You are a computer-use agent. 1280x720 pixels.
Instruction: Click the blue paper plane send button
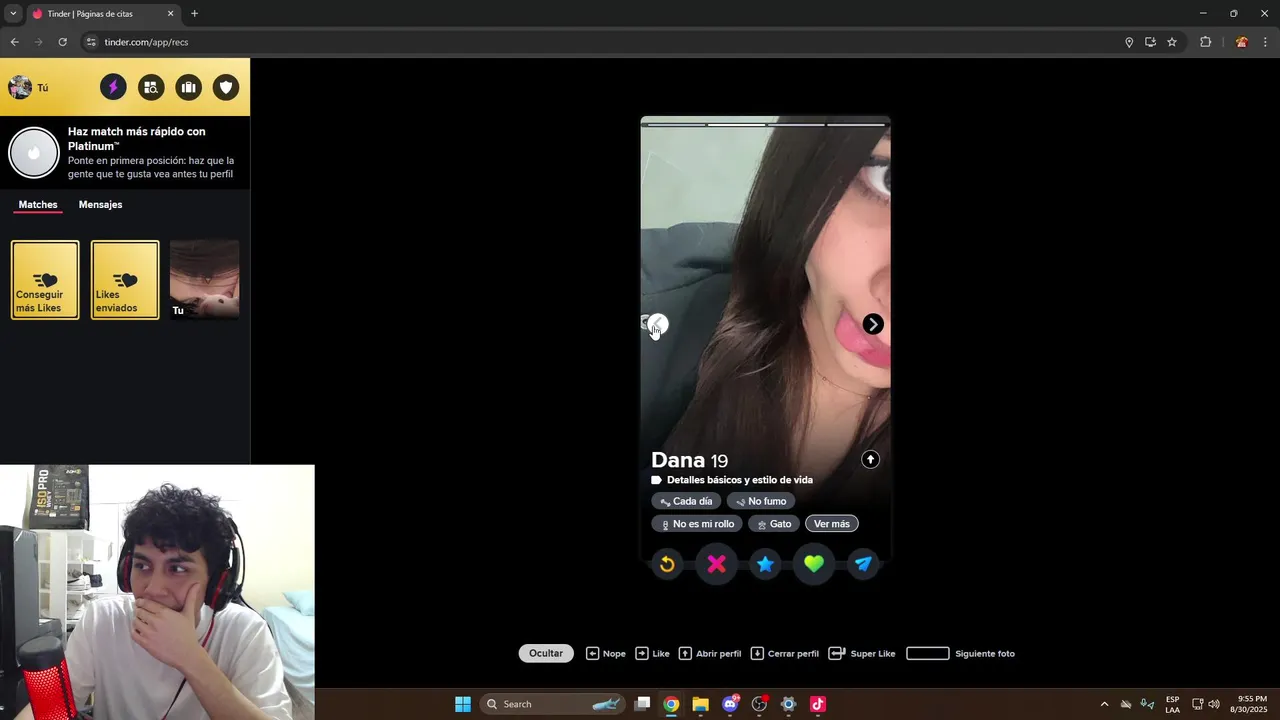[863, 564]
